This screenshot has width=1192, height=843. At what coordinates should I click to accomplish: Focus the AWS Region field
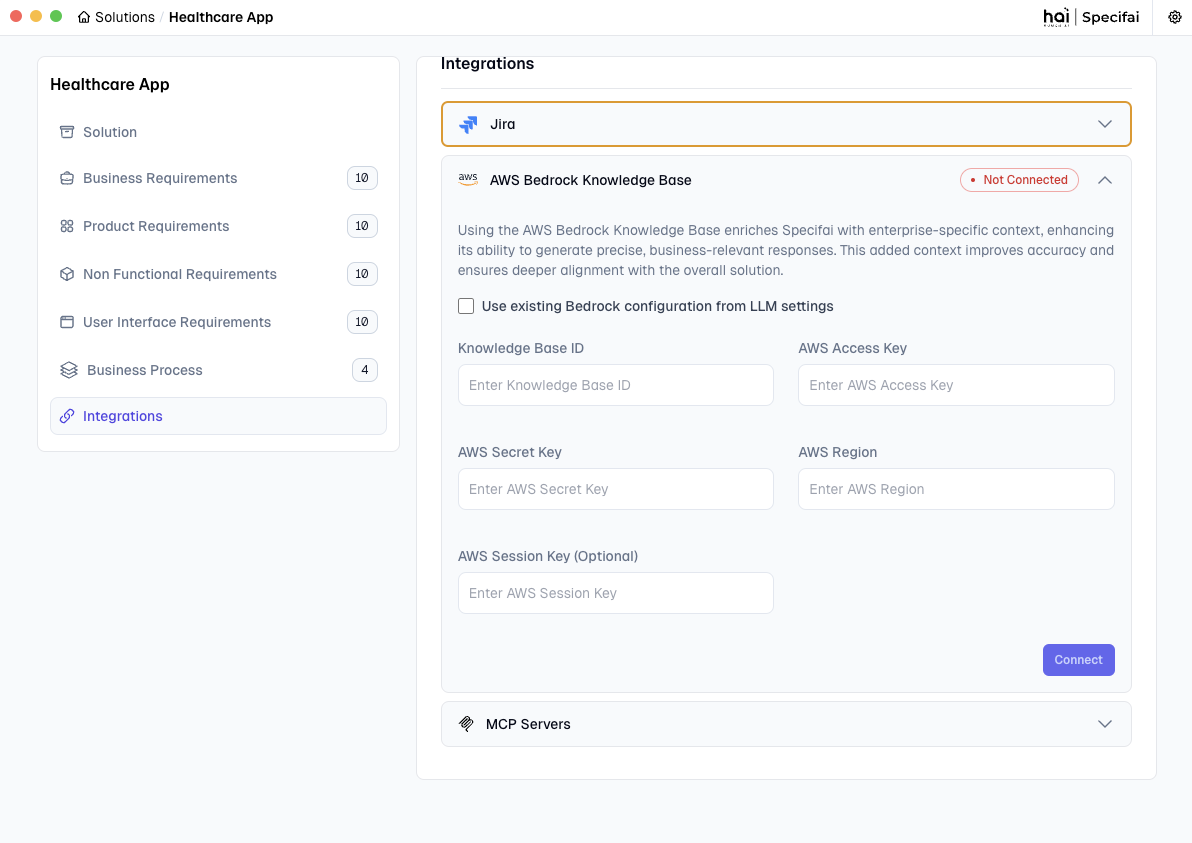[956, 489]
